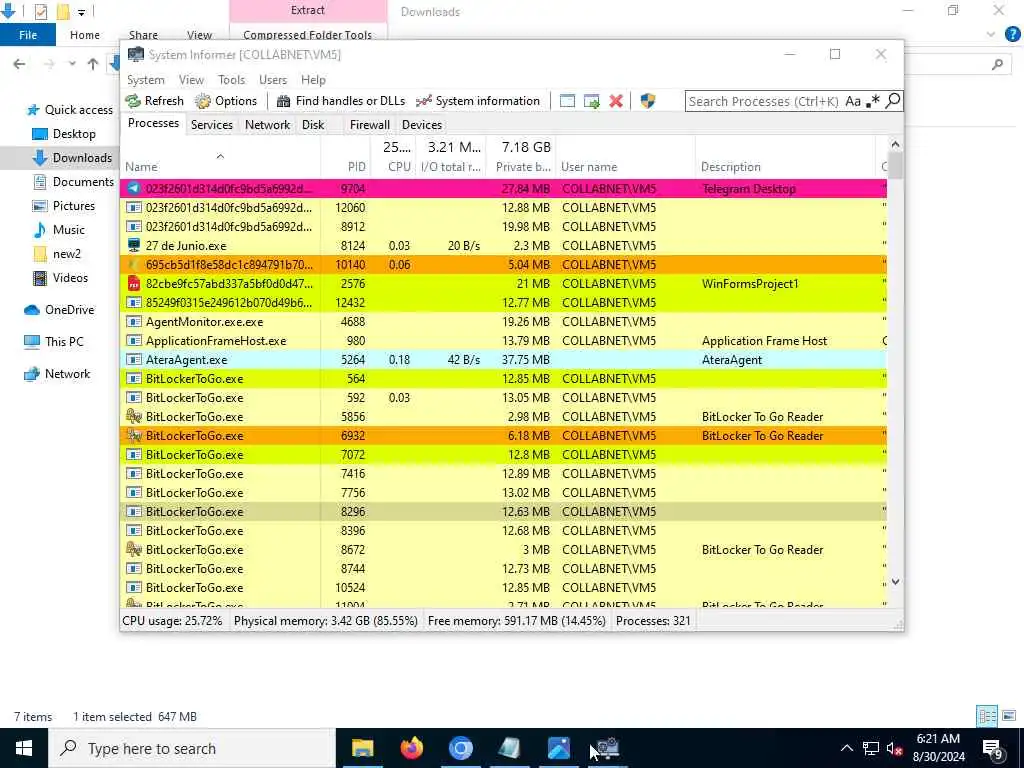Click the shield elevation icon

pos(647,101)
